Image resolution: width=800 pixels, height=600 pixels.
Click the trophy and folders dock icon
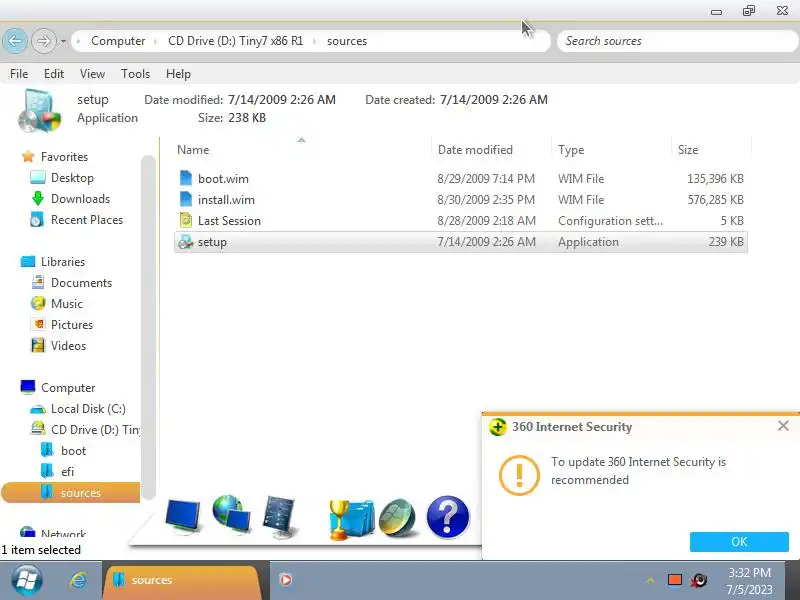click(x=351, y=519)
